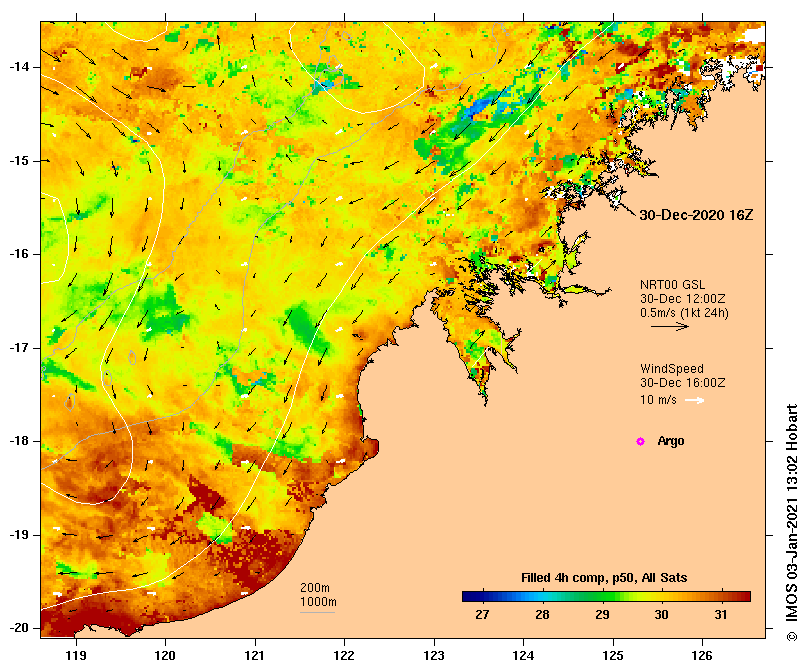Click longitude axis label '120'
809x672 pixels.
[x=165, y=656]
